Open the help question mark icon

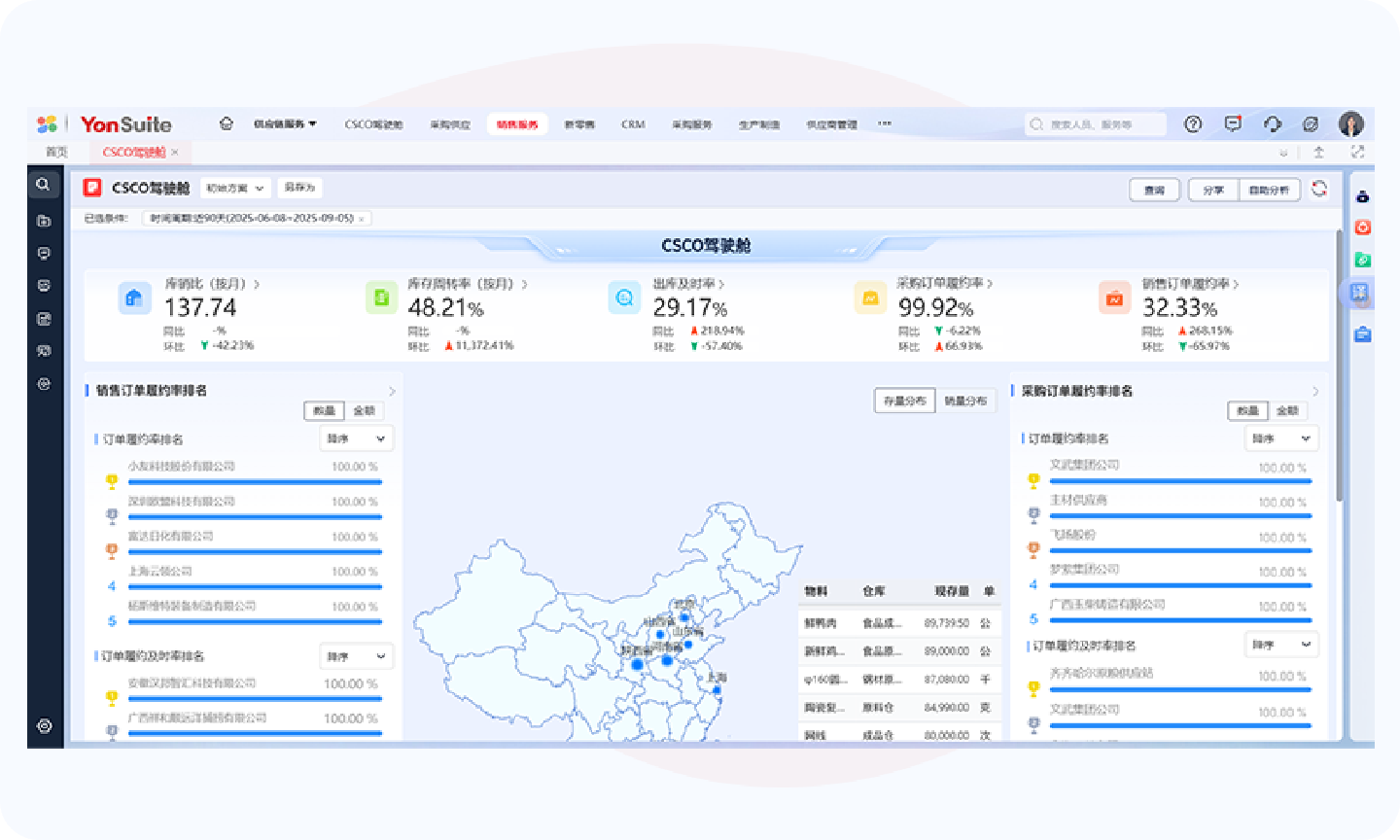[x=1193, y=123]
